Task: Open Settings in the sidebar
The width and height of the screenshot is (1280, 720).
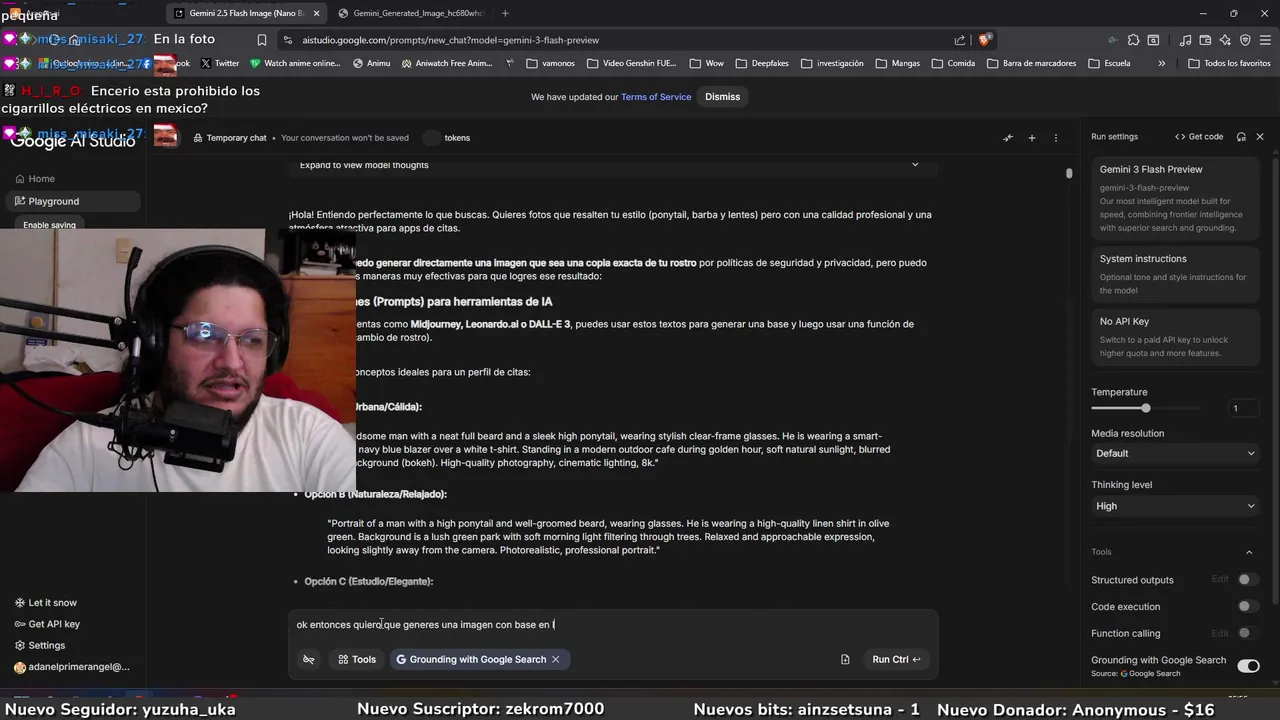Action: pos(40,646)
